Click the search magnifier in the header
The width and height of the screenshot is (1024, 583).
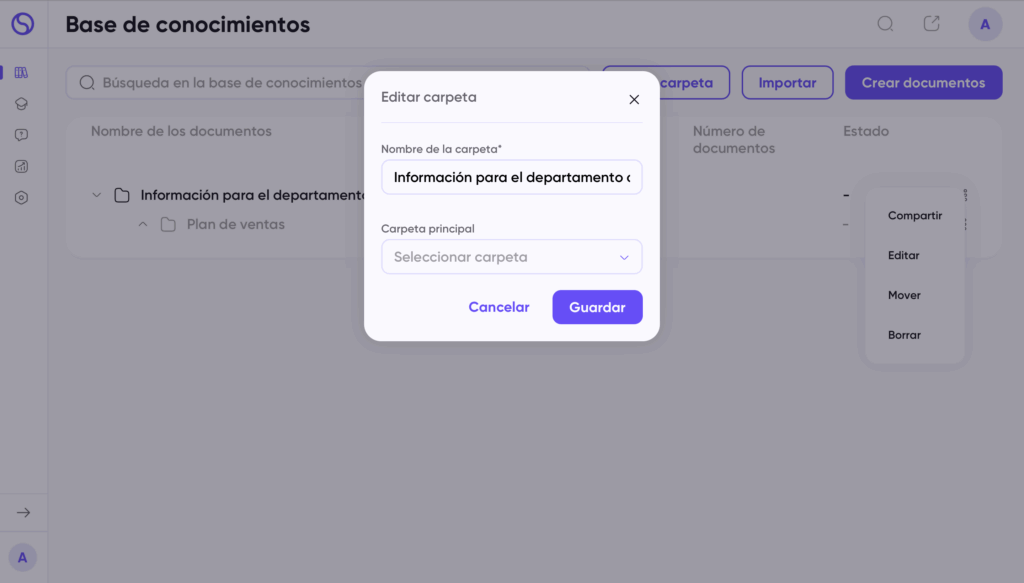885,24
